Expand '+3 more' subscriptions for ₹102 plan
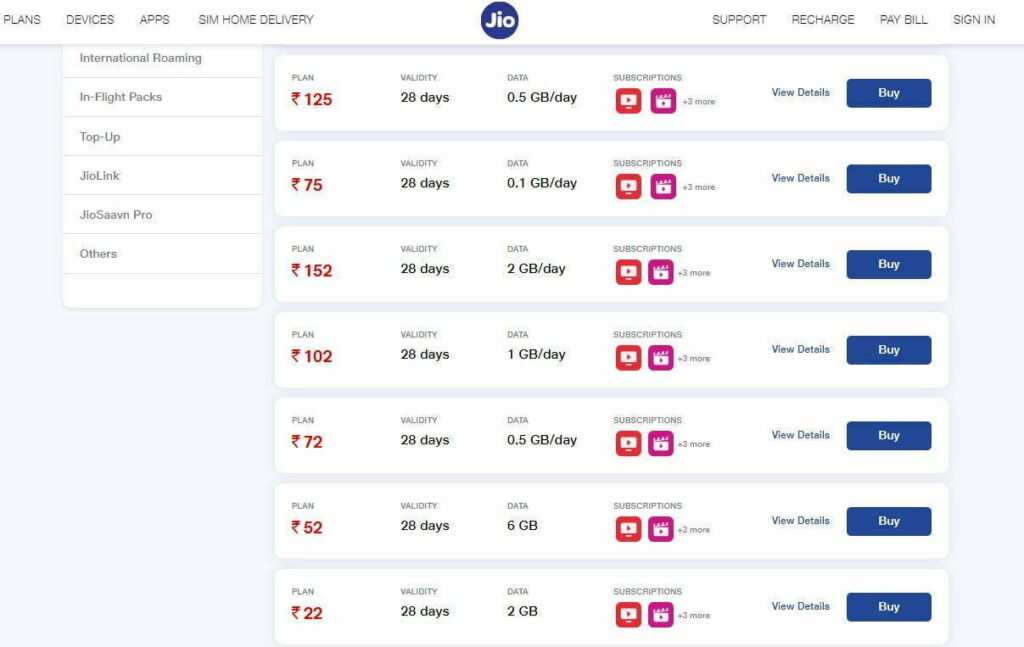The width and height of the screenshot is (1024, 647). click(694, 358)
